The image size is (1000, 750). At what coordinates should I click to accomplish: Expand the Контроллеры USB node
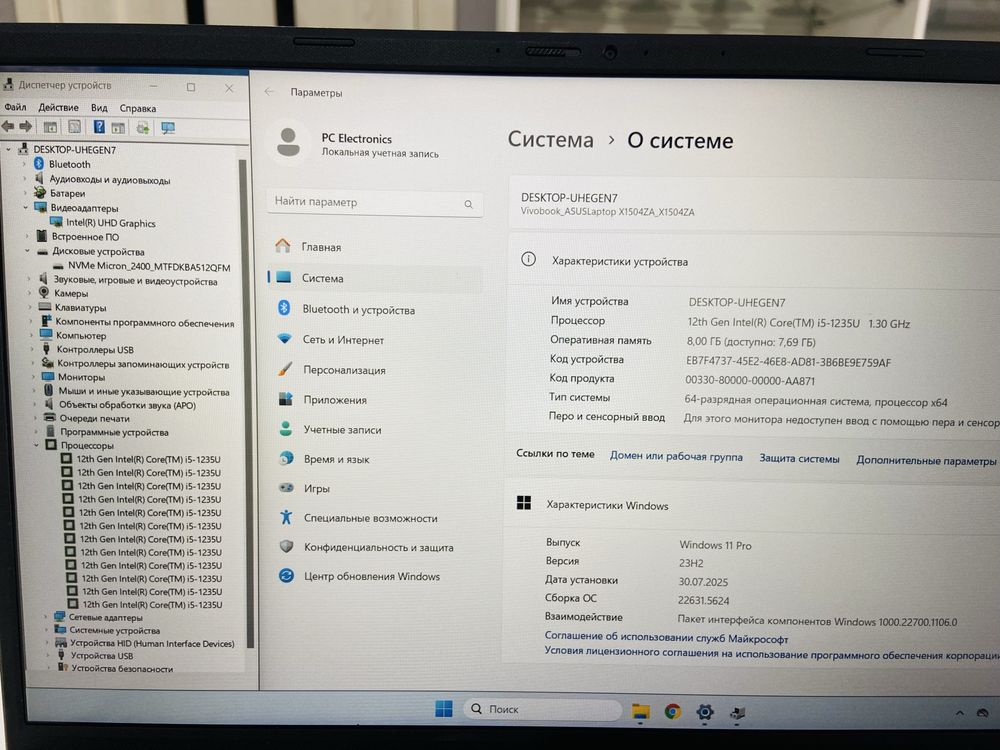(33, 349)
